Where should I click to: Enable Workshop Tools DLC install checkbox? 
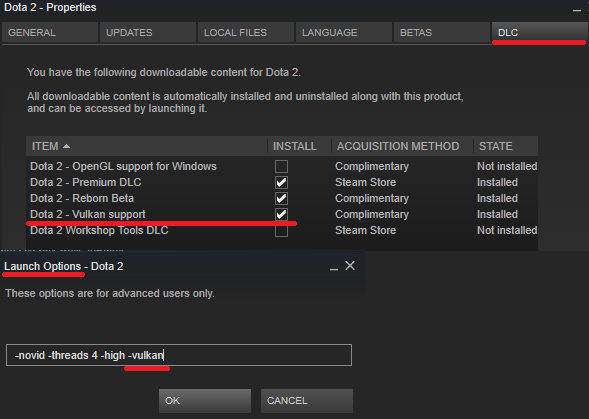tap(281, 230)
